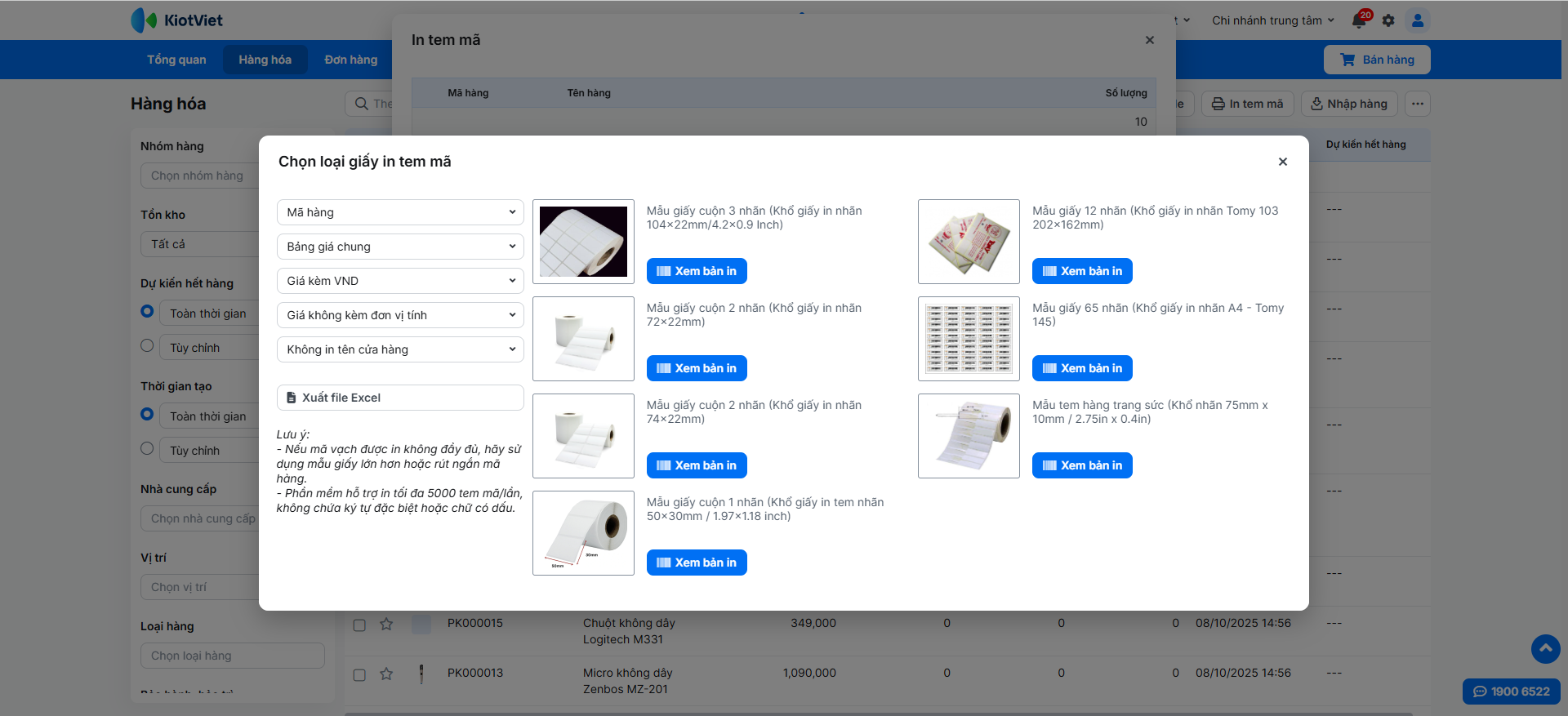Go to Bán hàng sales screen

coord(1377,60)
